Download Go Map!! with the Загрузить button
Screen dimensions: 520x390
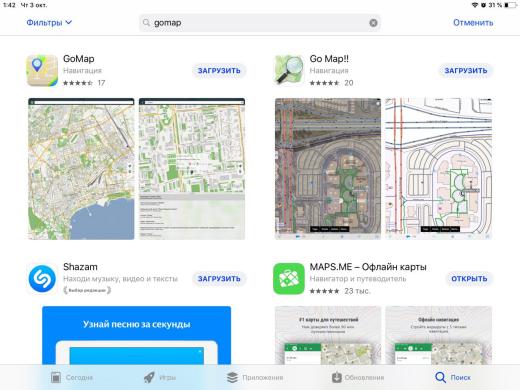coord(466,71)
